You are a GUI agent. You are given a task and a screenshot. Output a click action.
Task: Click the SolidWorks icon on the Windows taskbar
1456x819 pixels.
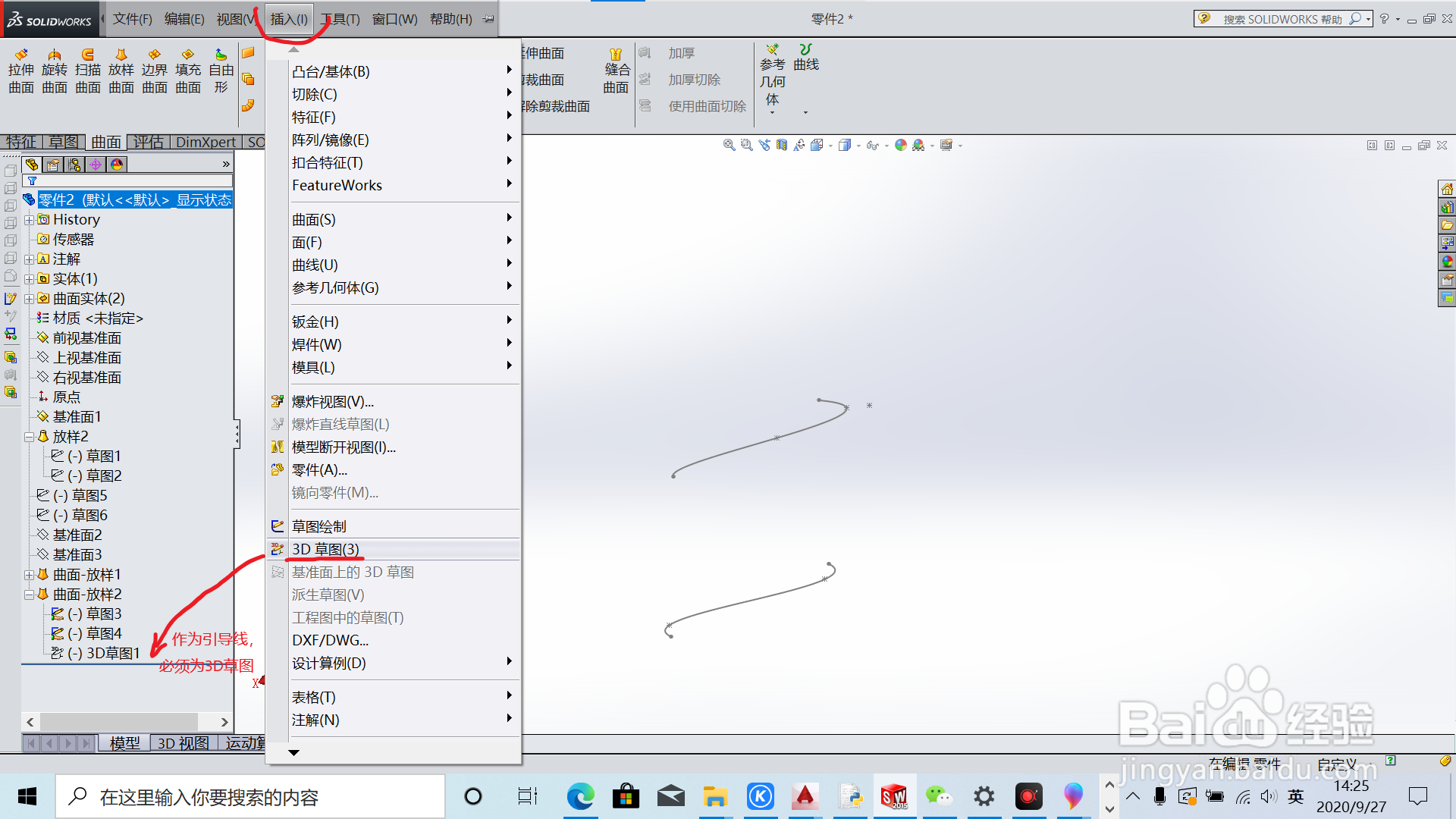point(894,796)
